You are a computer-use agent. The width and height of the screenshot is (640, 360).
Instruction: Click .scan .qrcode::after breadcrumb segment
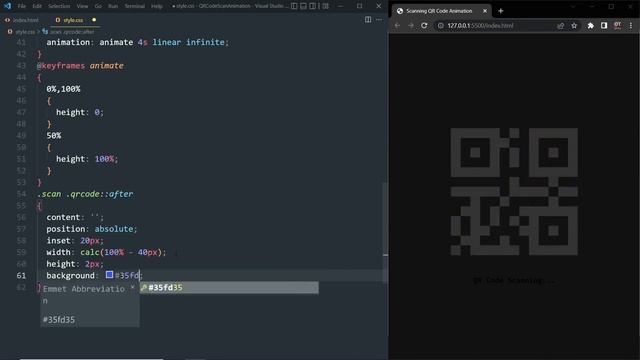72,32
